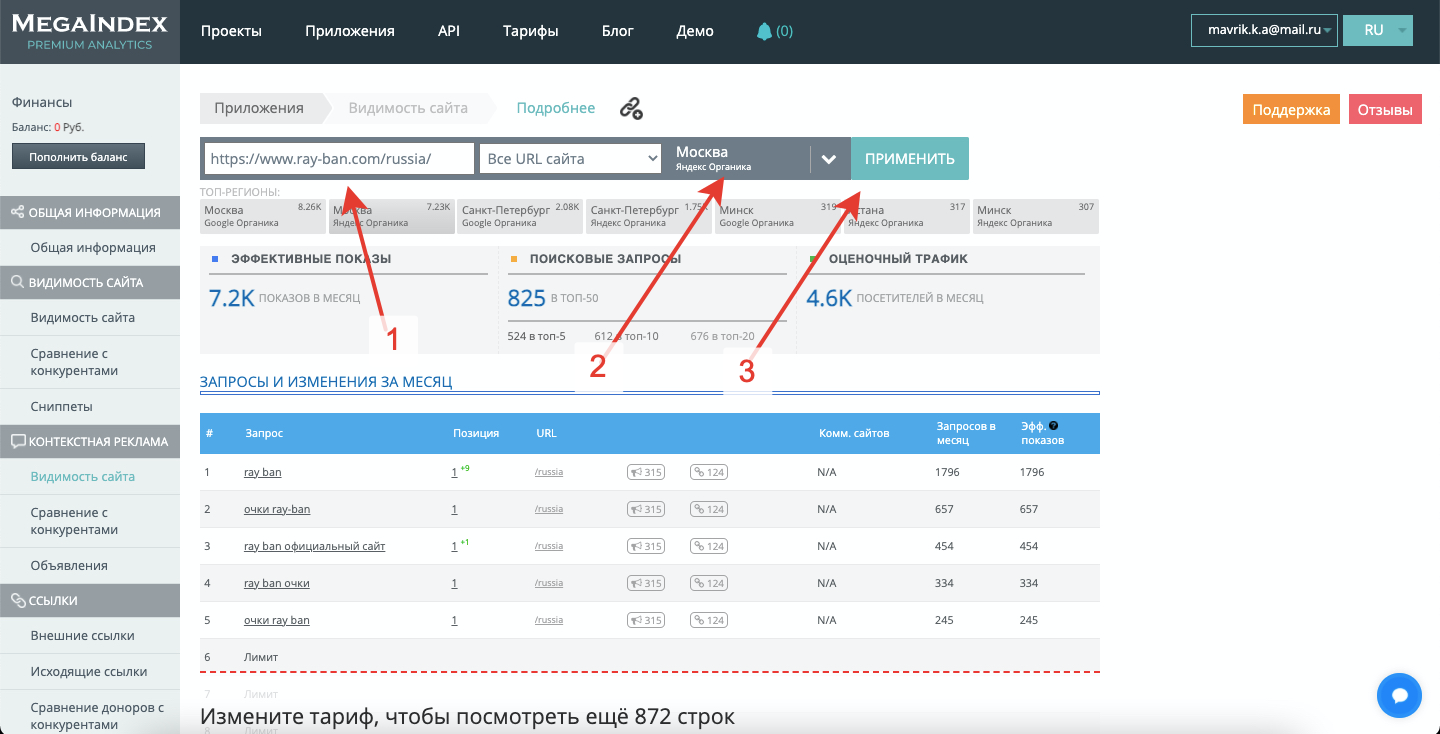Open the notifications bell in the top bar
Screen dimensions: 1440x734
[x=765, y=31]
